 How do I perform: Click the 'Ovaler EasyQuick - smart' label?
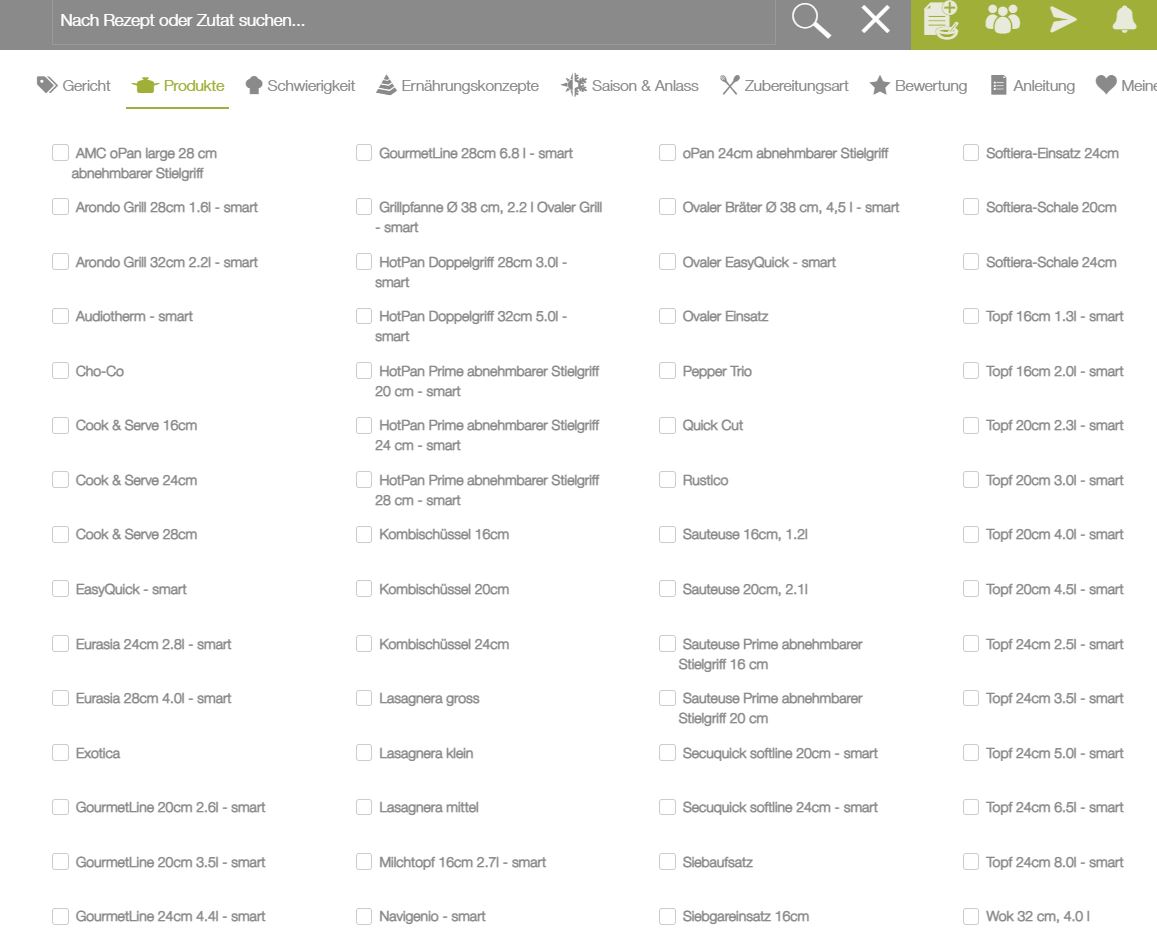click(x=759, y=262)
